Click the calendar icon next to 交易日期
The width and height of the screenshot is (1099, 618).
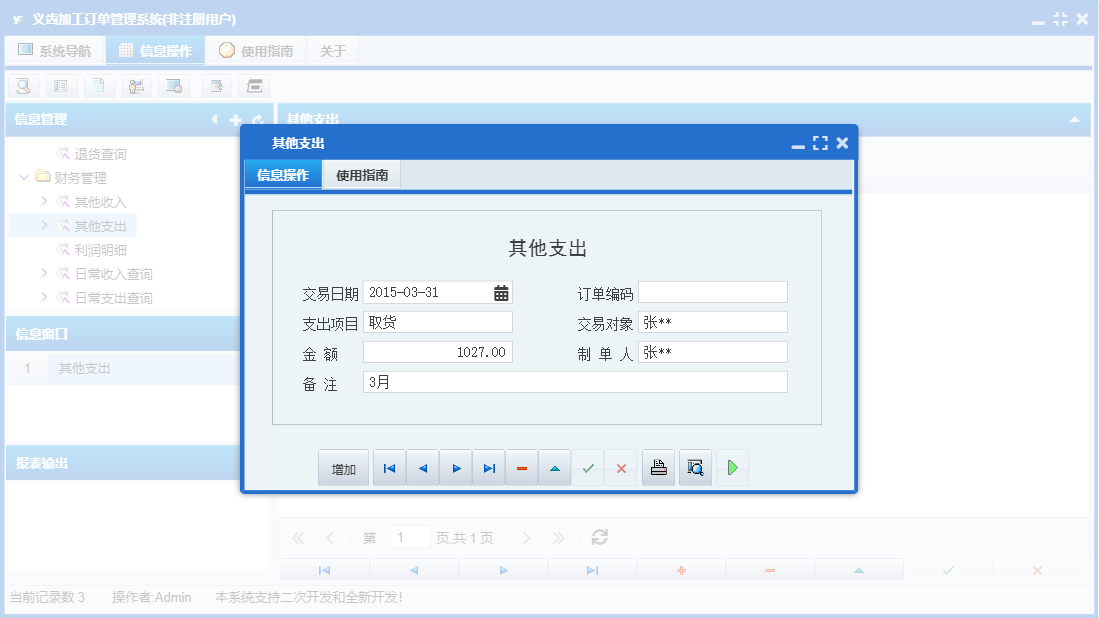click(499, 292)
